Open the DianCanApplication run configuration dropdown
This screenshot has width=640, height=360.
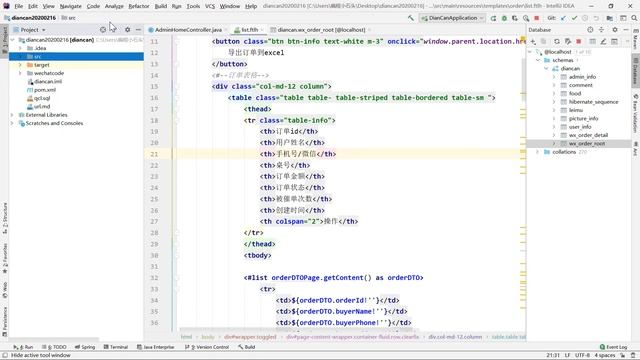coord(452,18)
